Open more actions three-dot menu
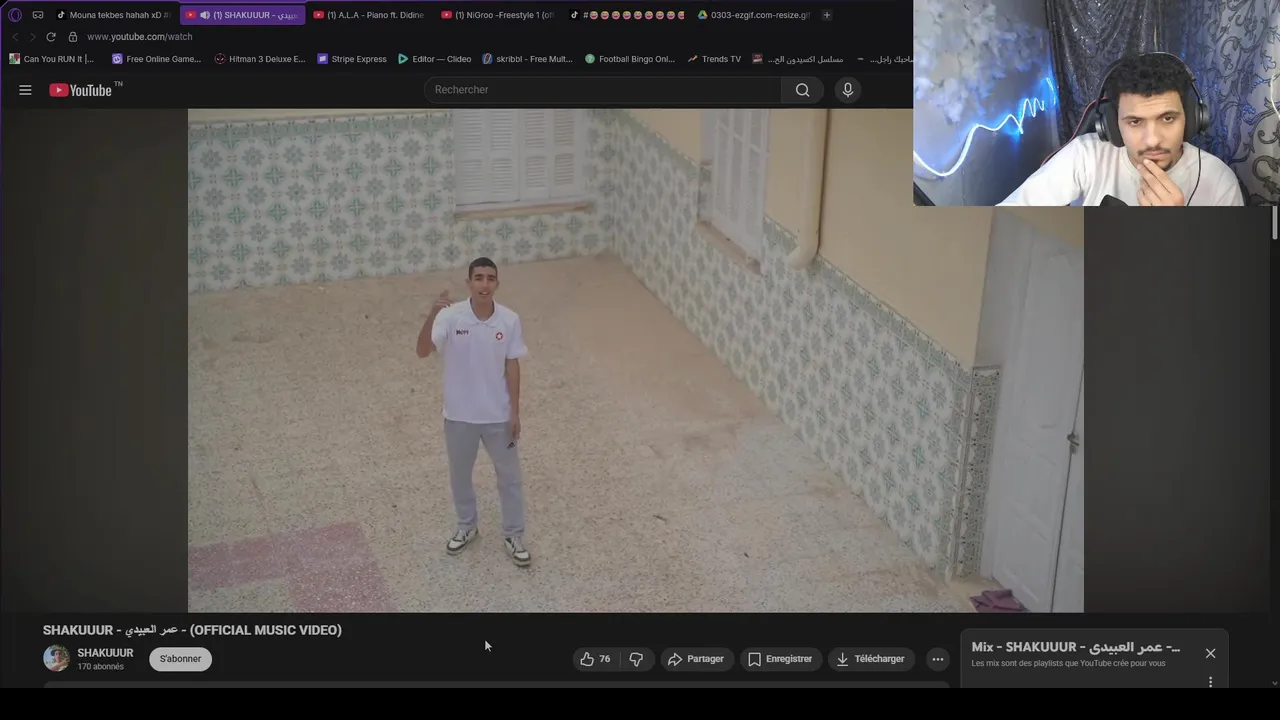1280x720 pixels. (x=937, y=659)
